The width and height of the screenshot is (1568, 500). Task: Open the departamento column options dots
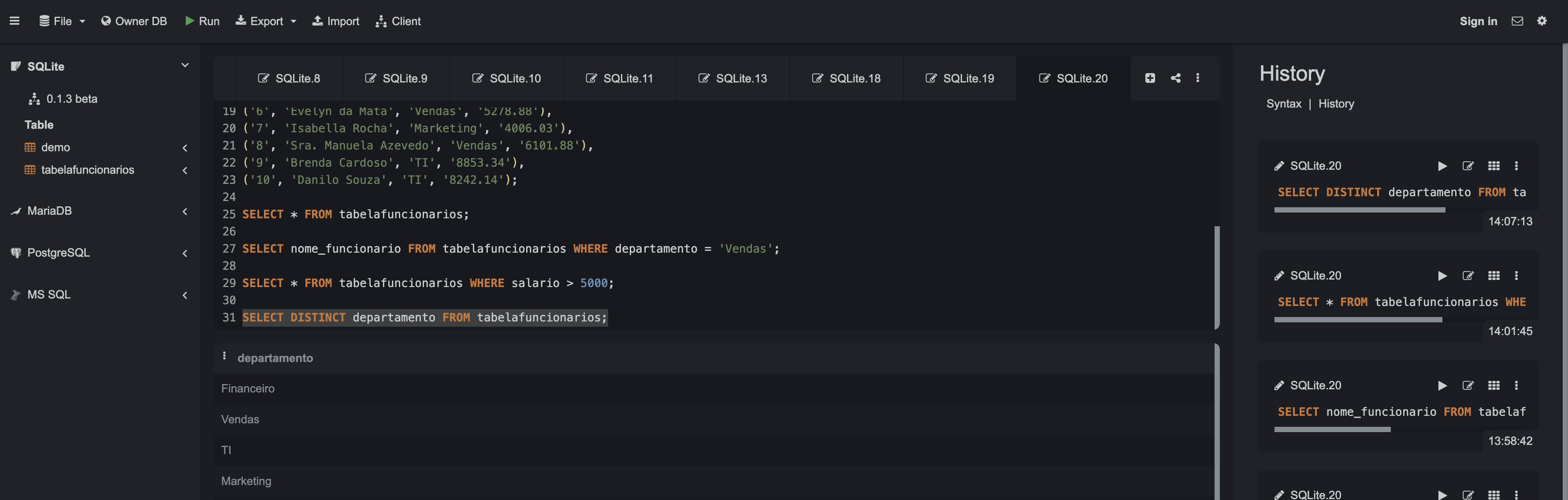(x=224, y=356)
